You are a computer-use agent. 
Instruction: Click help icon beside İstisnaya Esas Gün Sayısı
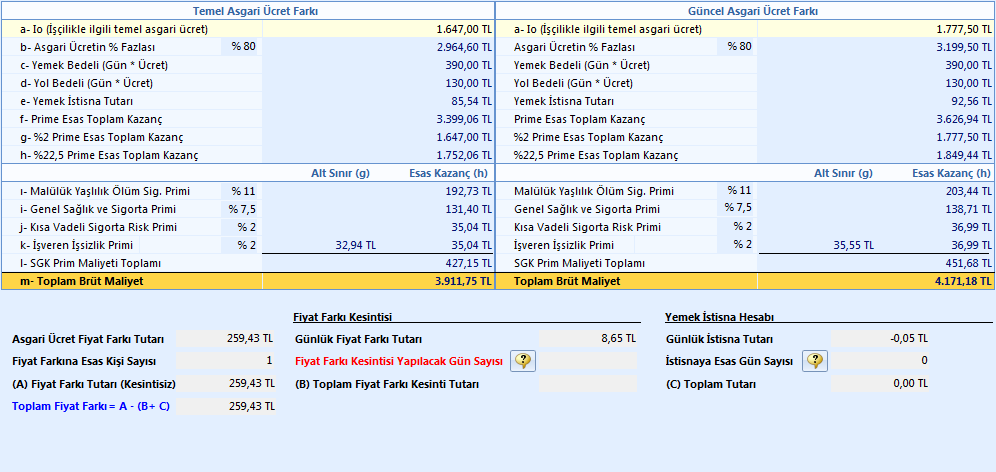(x=815, y=361)
